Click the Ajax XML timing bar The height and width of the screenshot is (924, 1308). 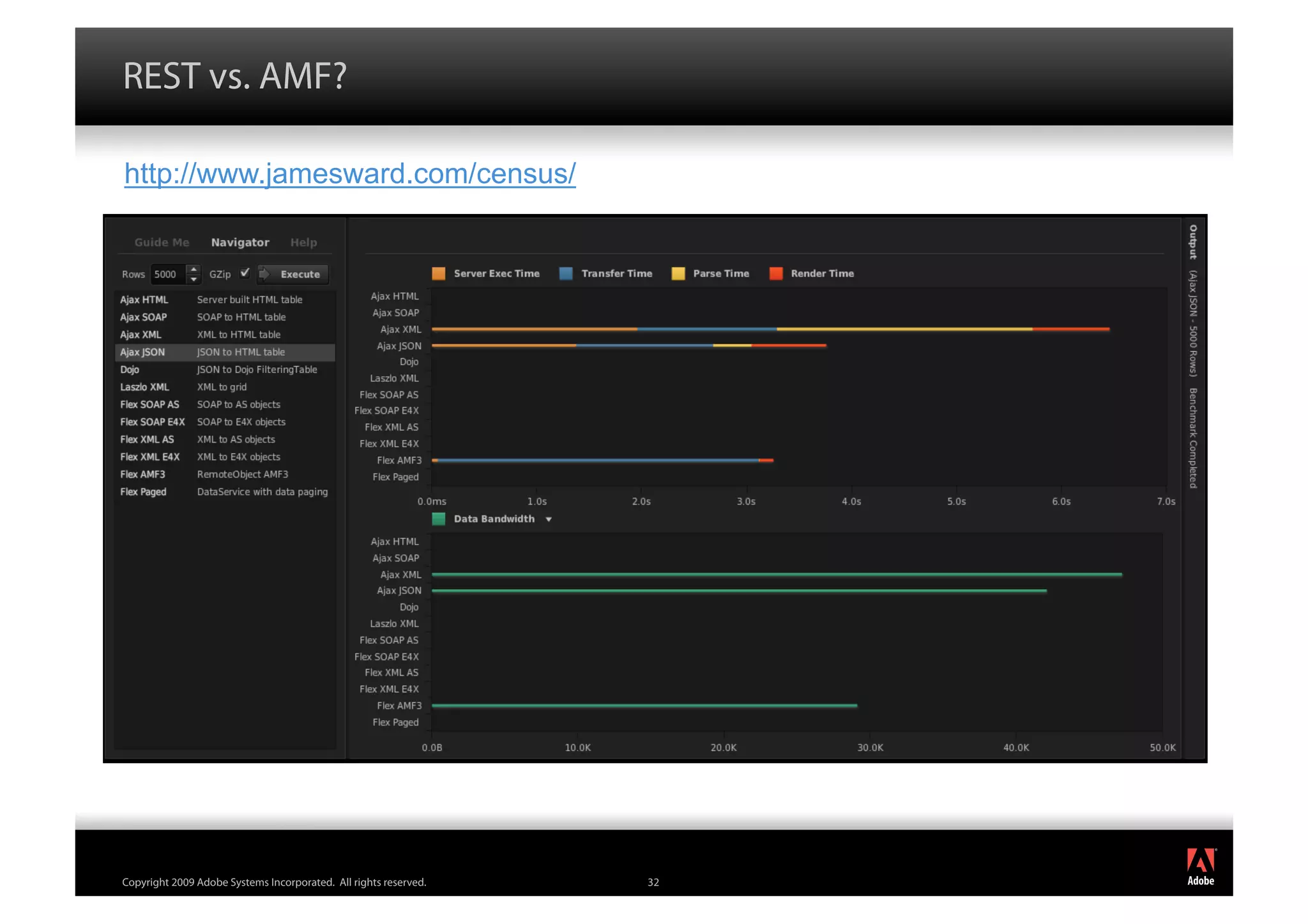click(x=771, y=329)
